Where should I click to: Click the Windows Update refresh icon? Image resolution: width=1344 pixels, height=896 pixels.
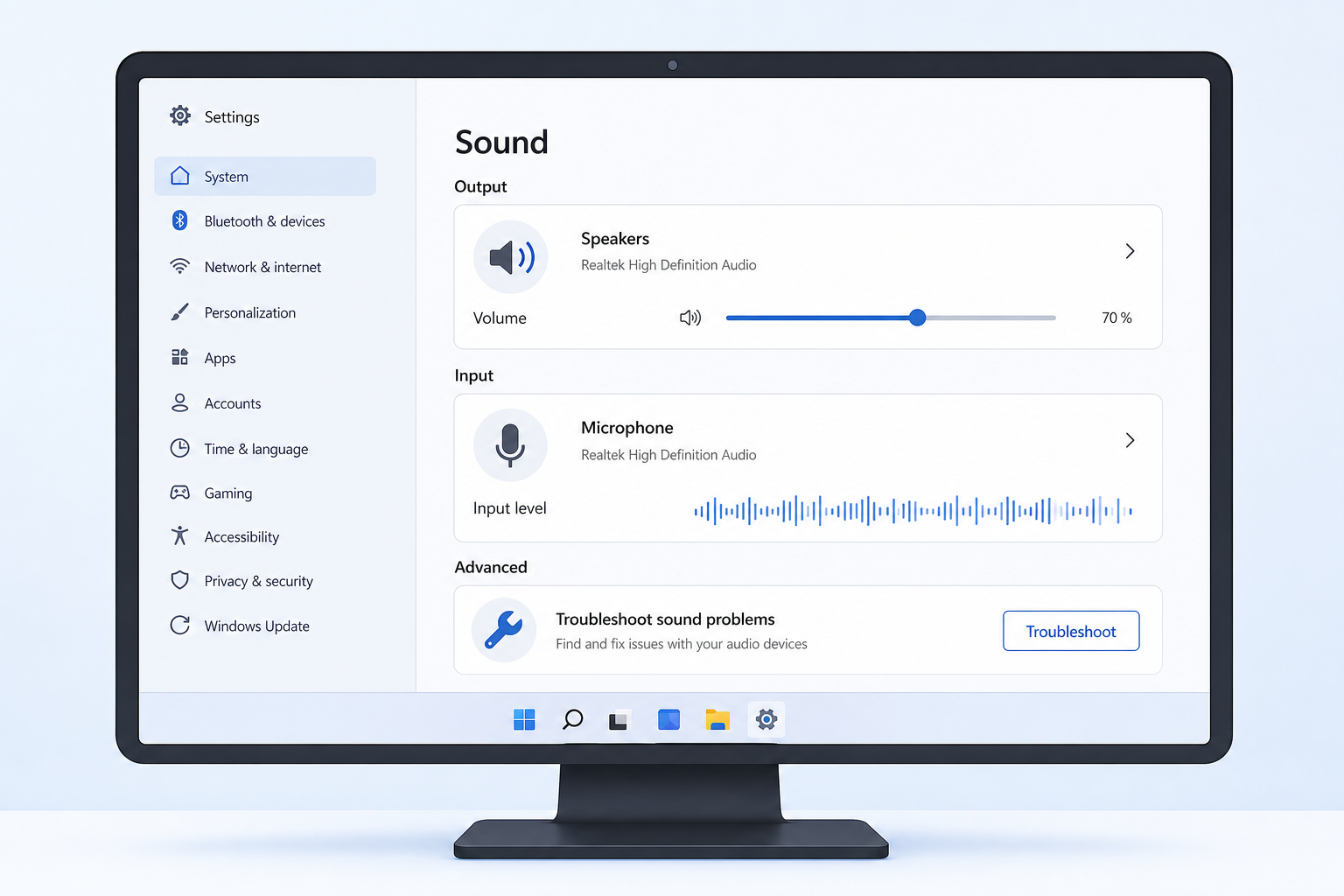coord(180,625)
